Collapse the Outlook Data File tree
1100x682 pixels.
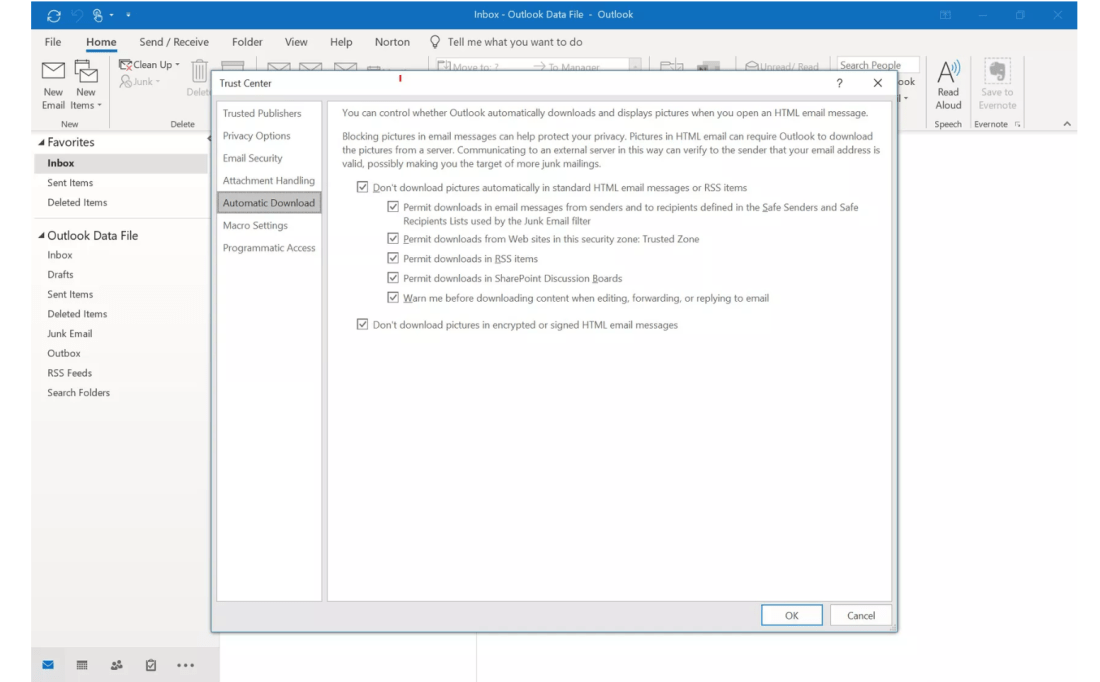click(x=41, y=236)
